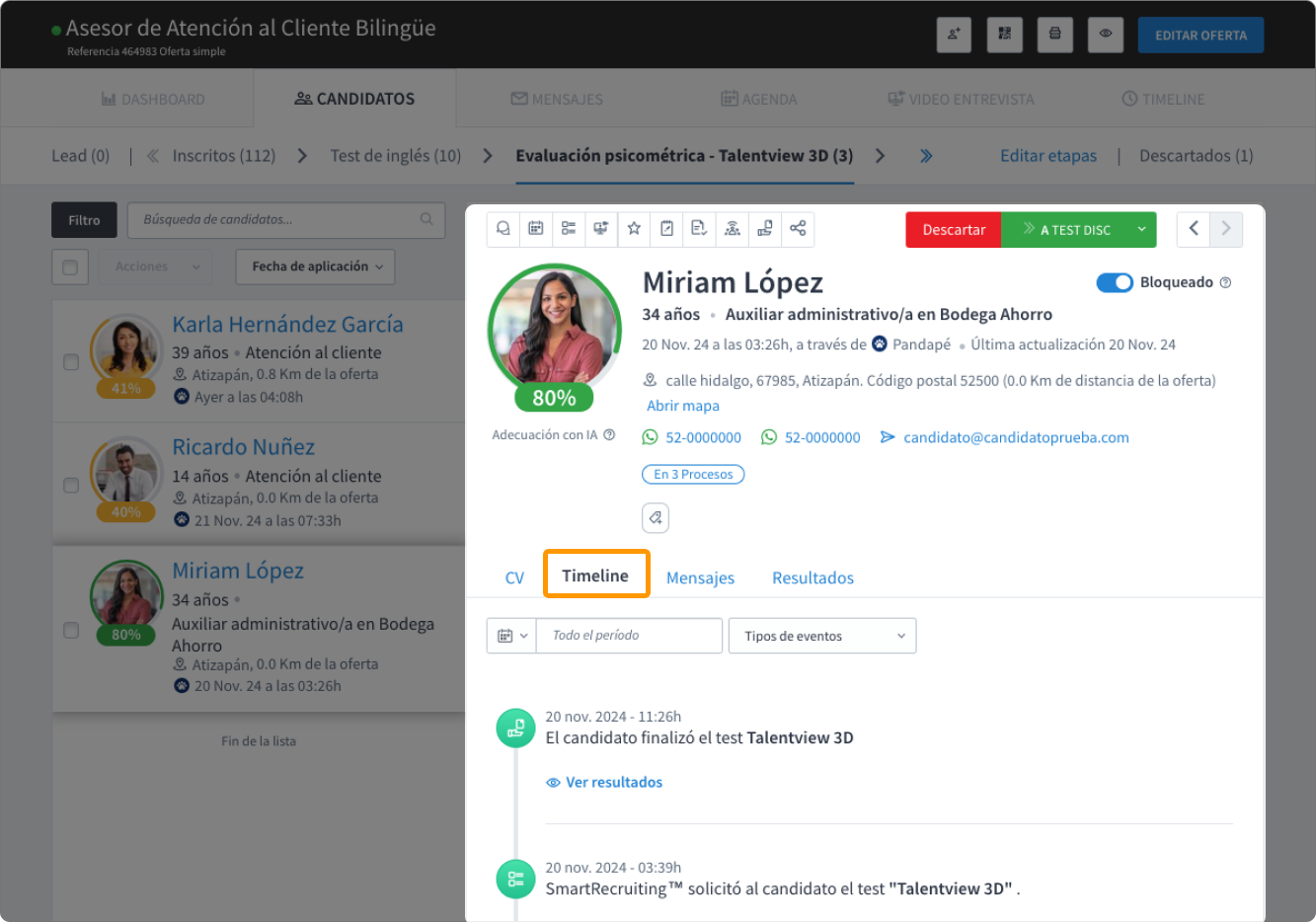Open the comment bubble icon in candidate toolbar
The width and height of the screenshot is (1316, 922).
tap(503, 229)
